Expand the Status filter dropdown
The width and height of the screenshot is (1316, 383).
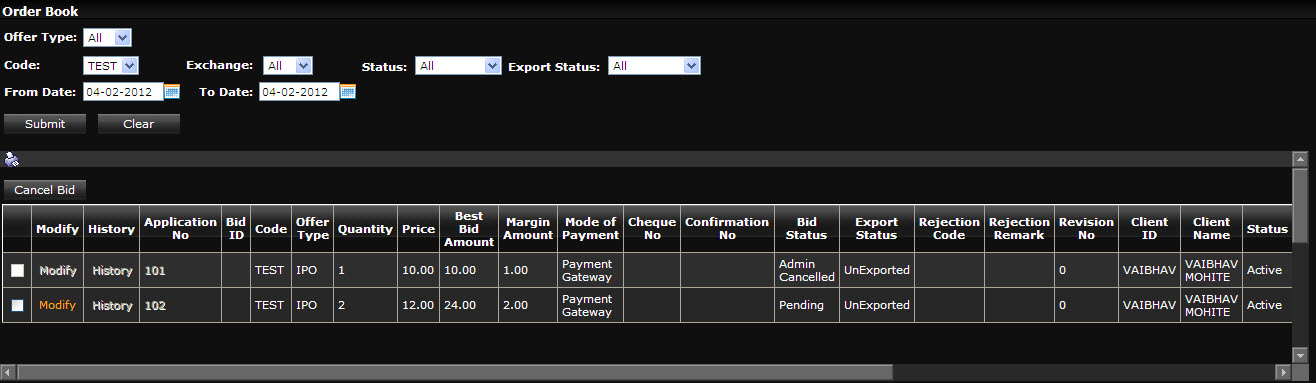tap(458, 66)
